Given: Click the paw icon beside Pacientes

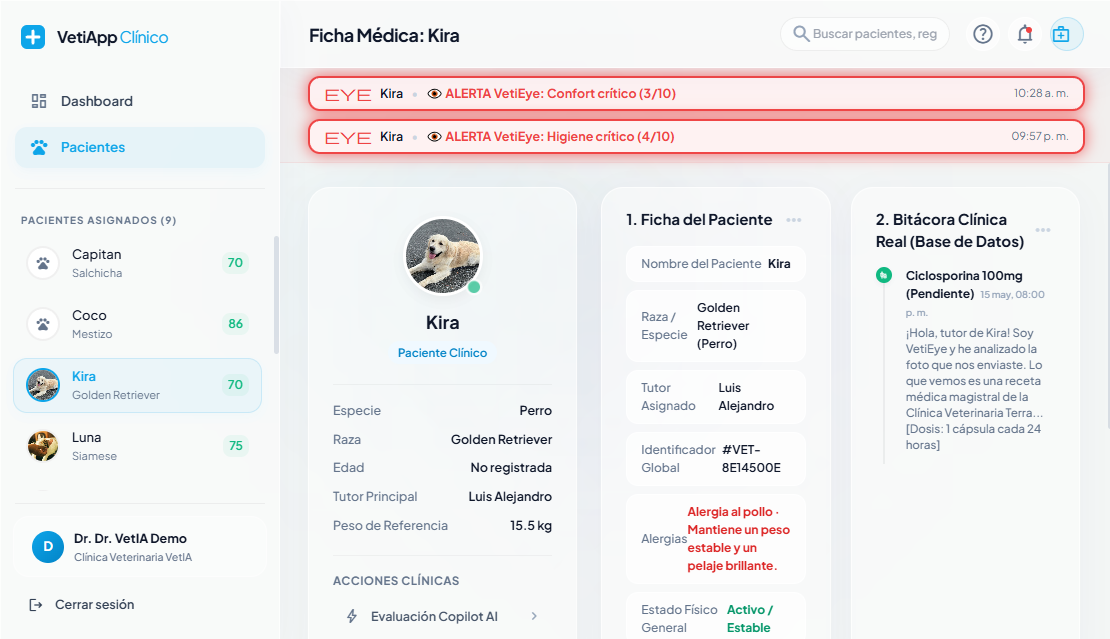Looking at the screenshot, I should click(39, 147).
